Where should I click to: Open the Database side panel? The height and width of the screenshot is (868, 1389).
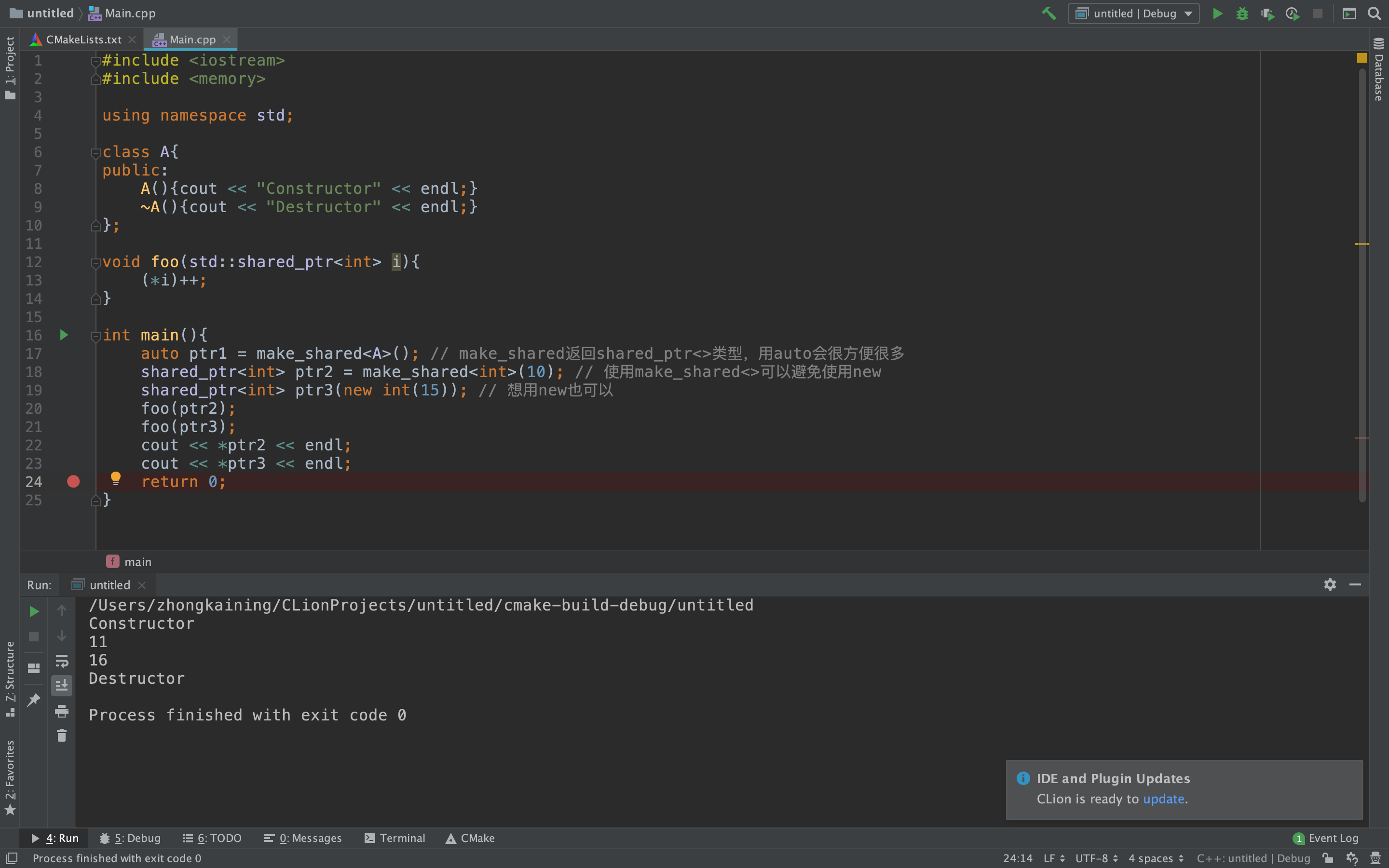(1379, 69)
